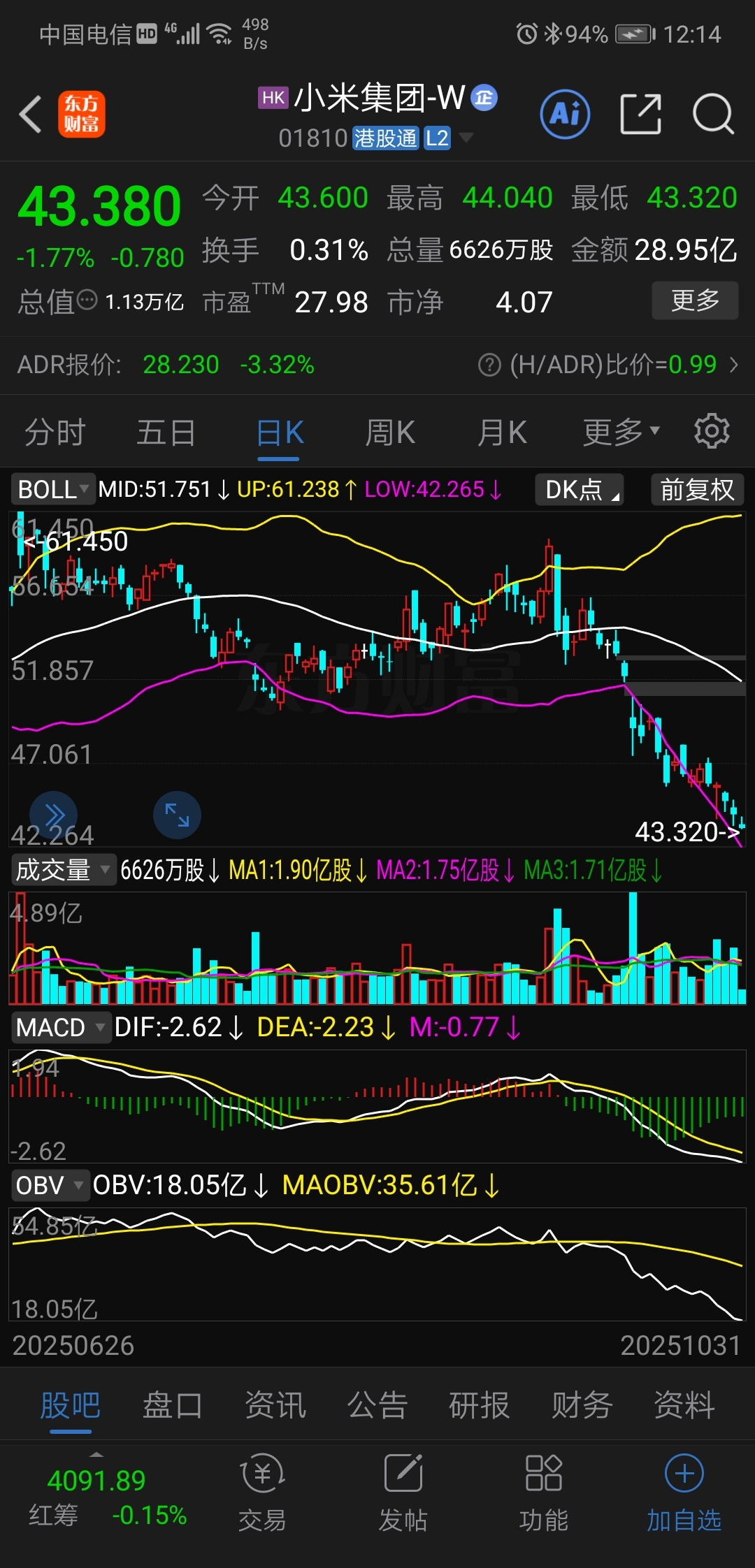Open the 更多 period dropdown
The image size is (755, 1568).
pos(621,432)
